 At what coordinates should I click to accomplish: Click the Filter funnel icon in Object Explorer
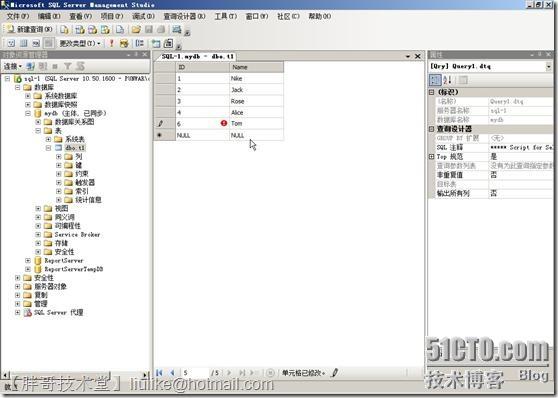pyautogui.click(x=68, y=66)
